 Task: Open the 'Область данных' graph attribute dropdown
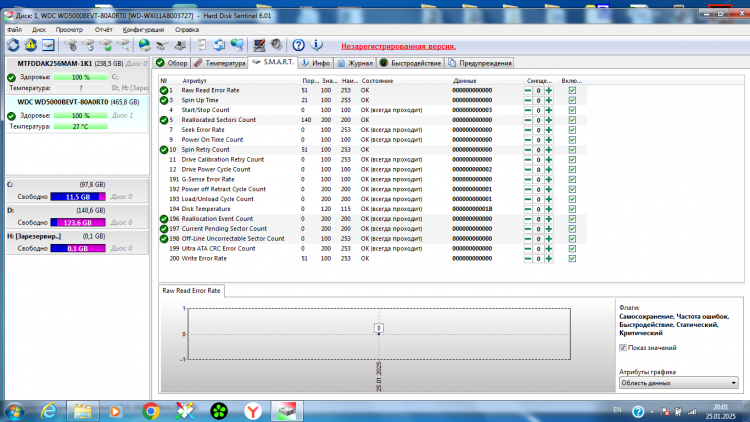(x=679, y=383)
